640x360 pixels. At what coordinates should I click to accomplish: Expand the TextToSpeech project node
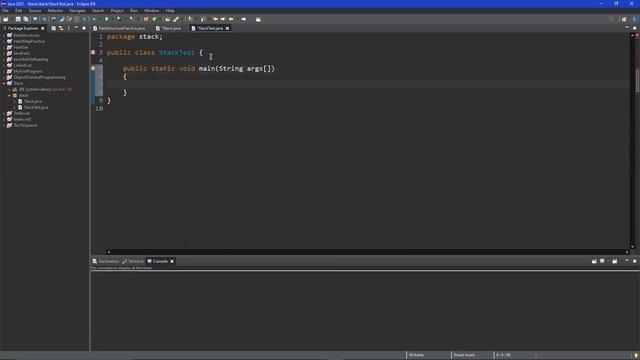click(x=4, y=125)
